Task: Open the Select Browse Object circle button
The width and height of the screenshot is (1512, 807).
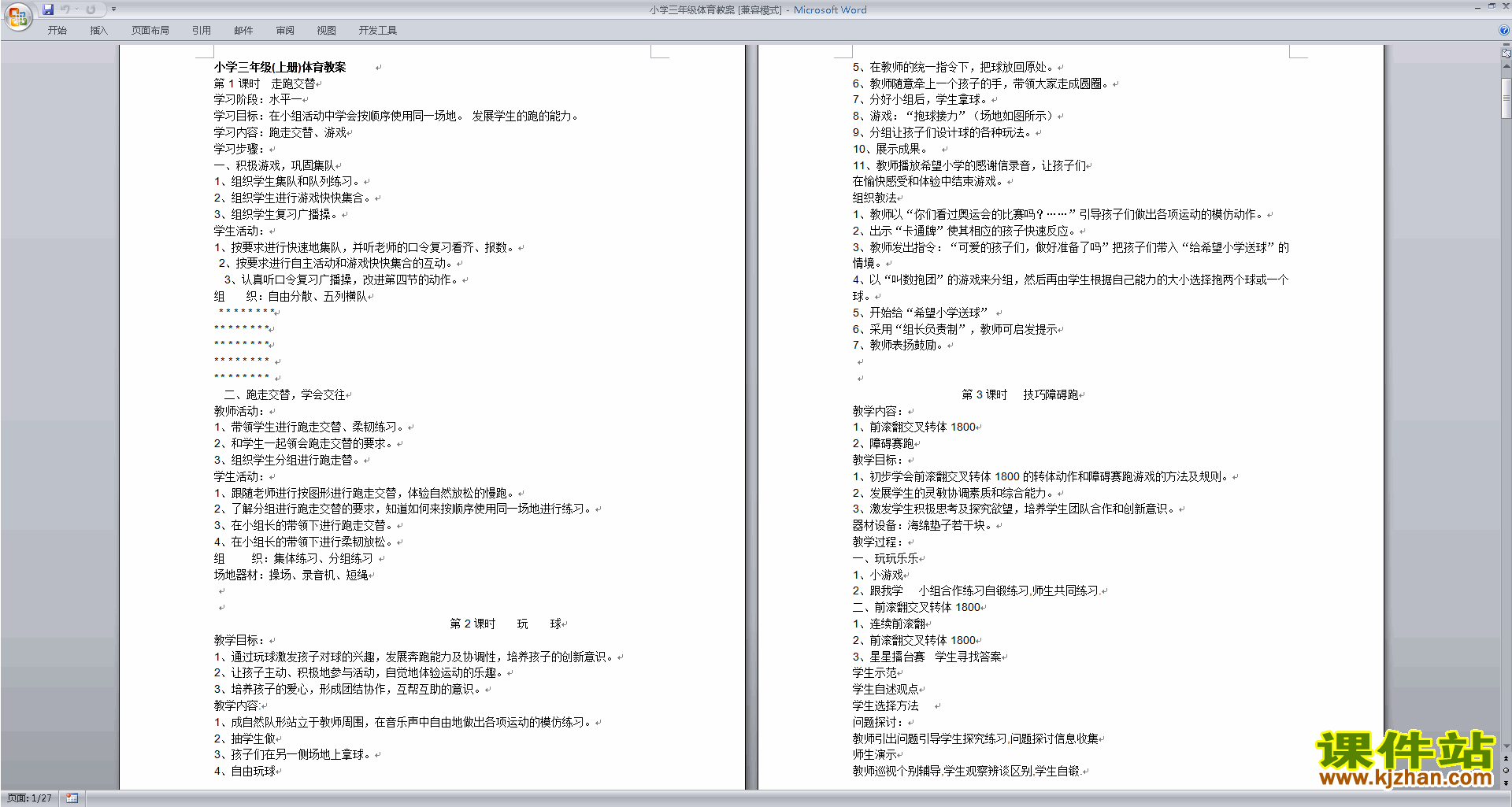Action: (x=1506, y=770)
